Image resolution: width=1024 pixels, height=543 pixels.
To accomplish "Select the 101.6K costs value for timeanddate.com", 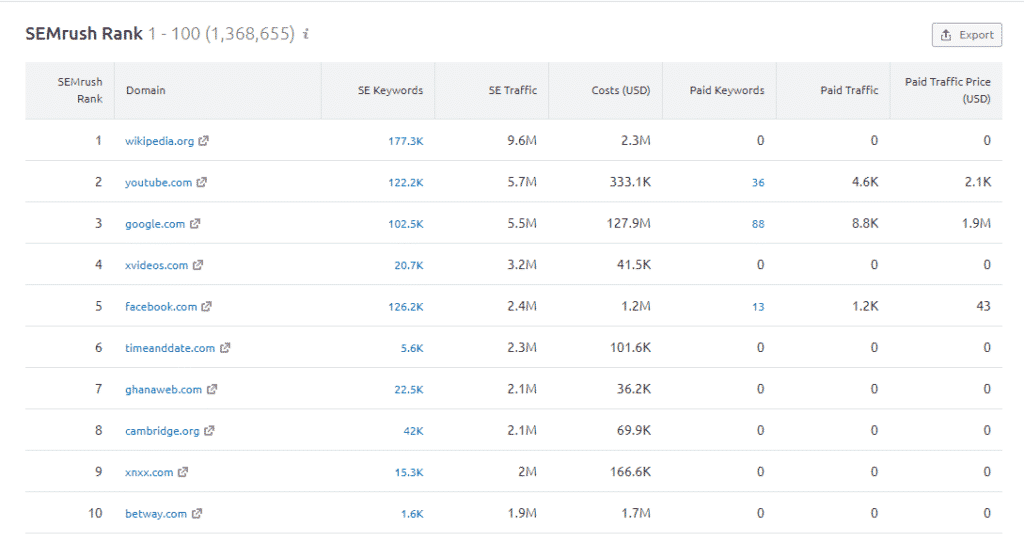I will [x=630, y=348].
